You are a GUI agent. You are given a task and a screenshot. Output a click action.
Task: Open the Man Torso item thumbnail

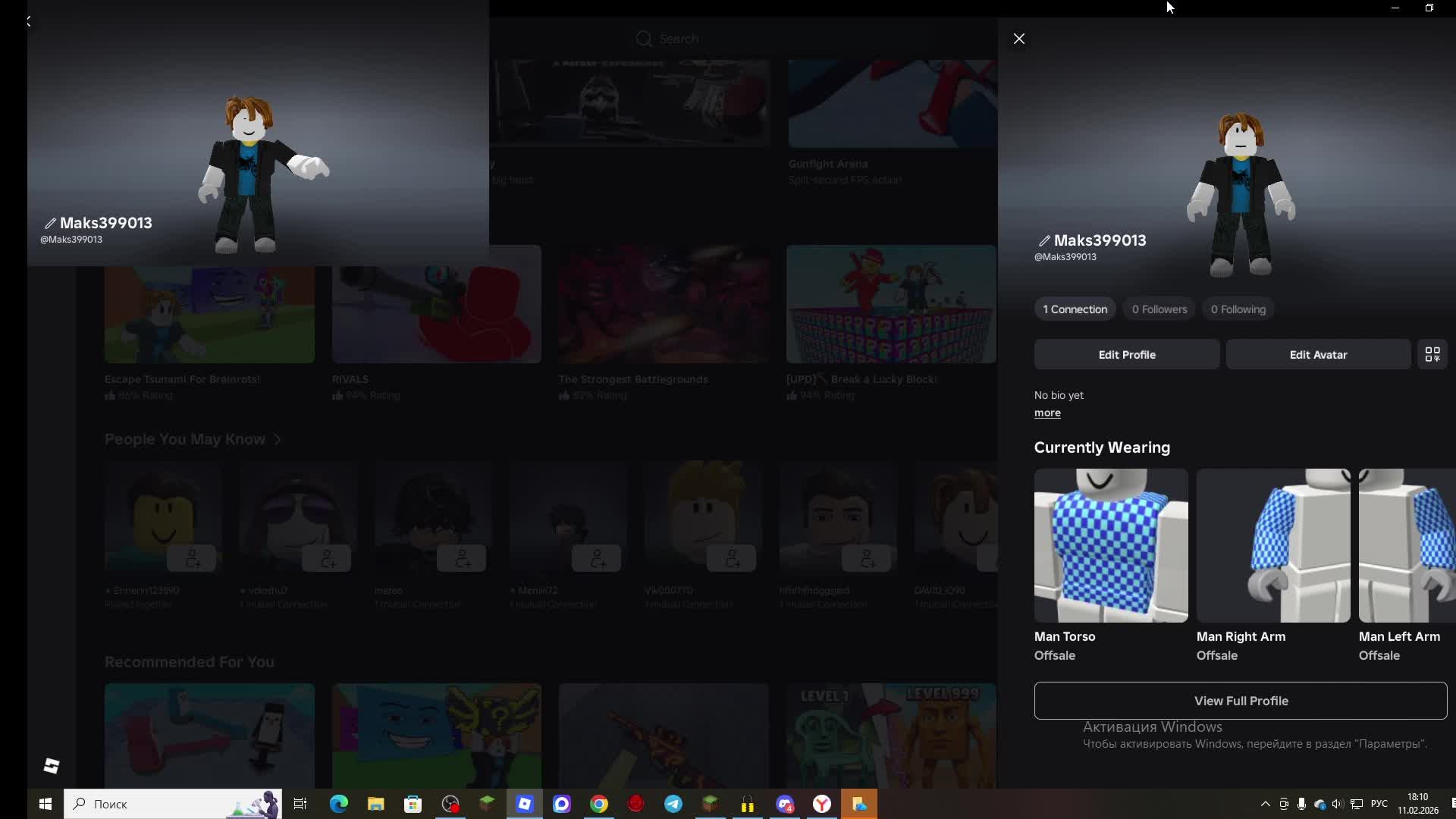[1110, 545]
